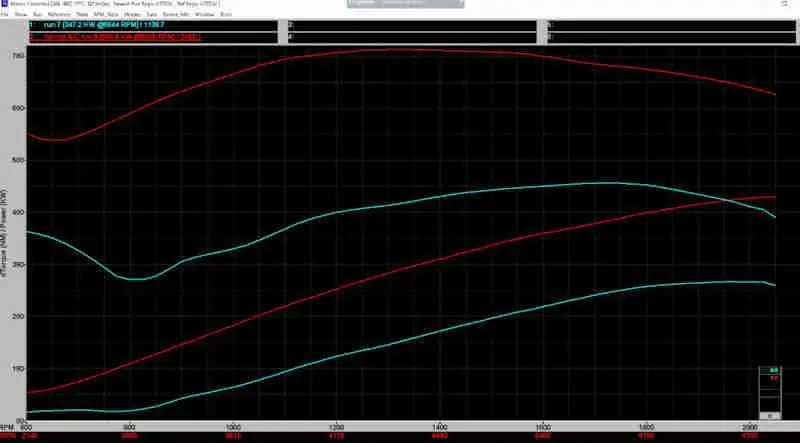Open the Reference menu
The height and width of the screenshot is (443, 800).
pos(59,14)
